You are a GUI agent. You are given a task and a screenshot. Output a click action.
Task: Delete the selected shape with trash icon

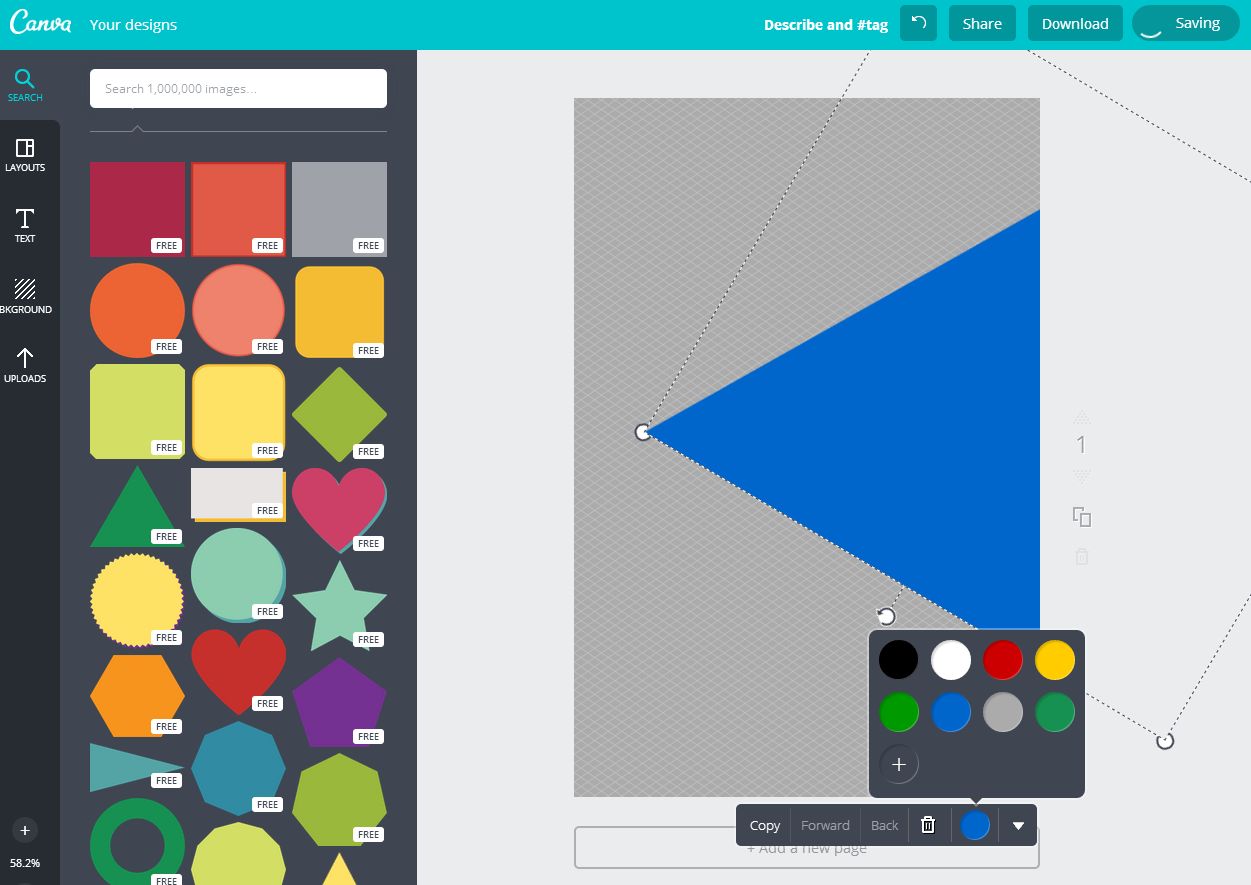(x=928, y=825)
